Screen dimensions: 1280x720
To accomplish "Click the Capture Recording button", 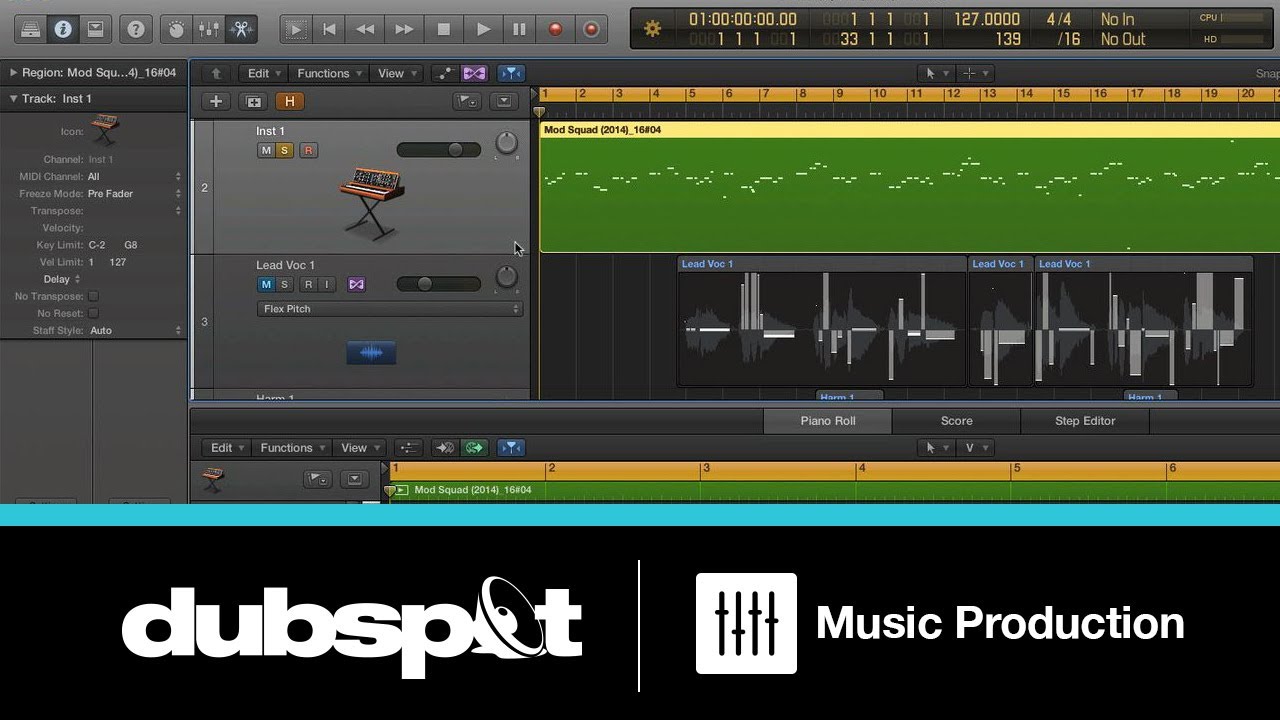I will 591,29.
